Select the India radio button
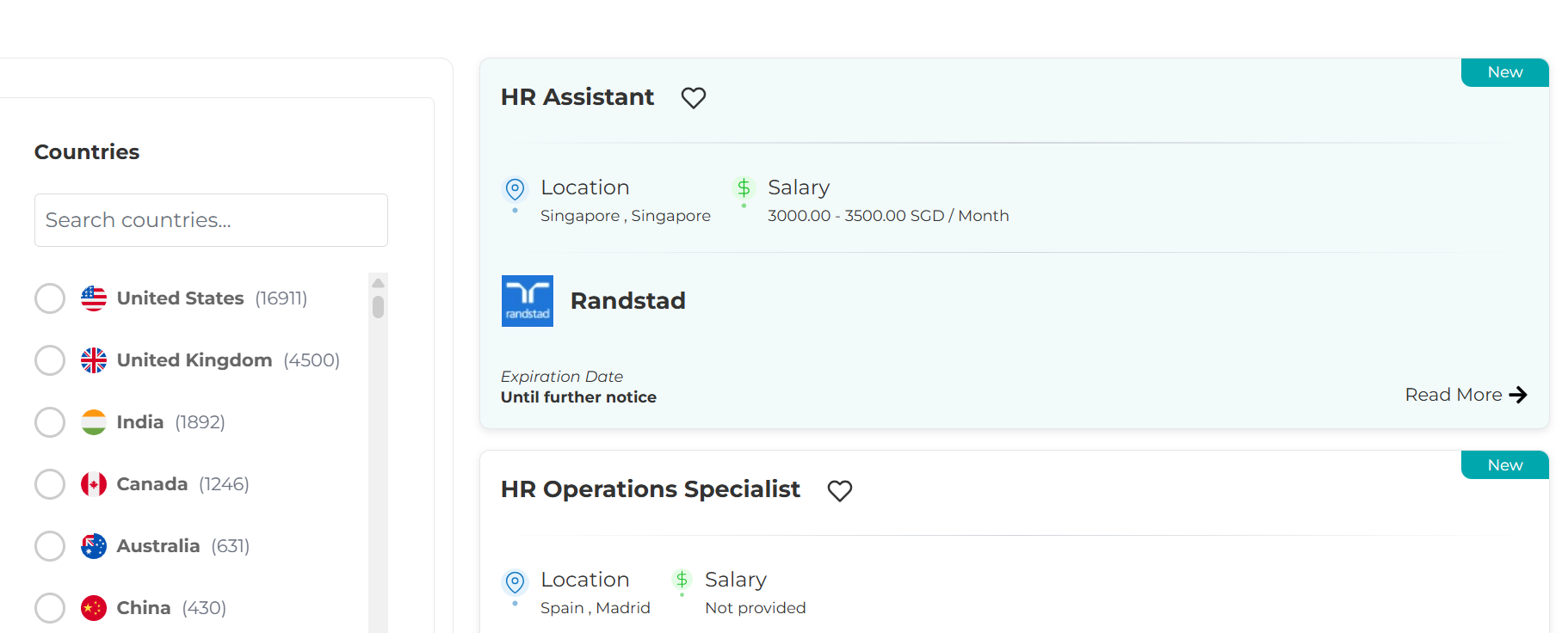 (x=50, y=422)
